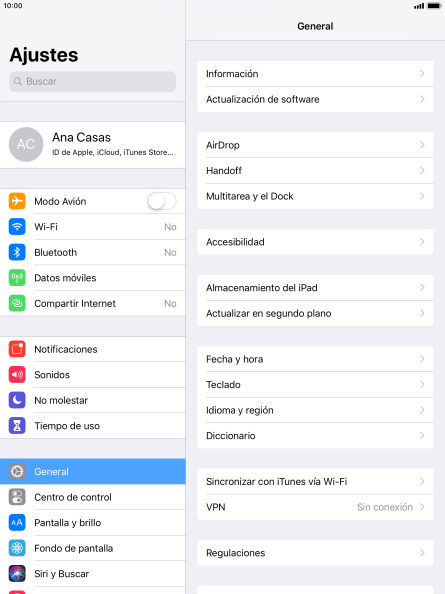Open Idioma y región settings
The image size is (445, 594).
[x=315, y=410]
